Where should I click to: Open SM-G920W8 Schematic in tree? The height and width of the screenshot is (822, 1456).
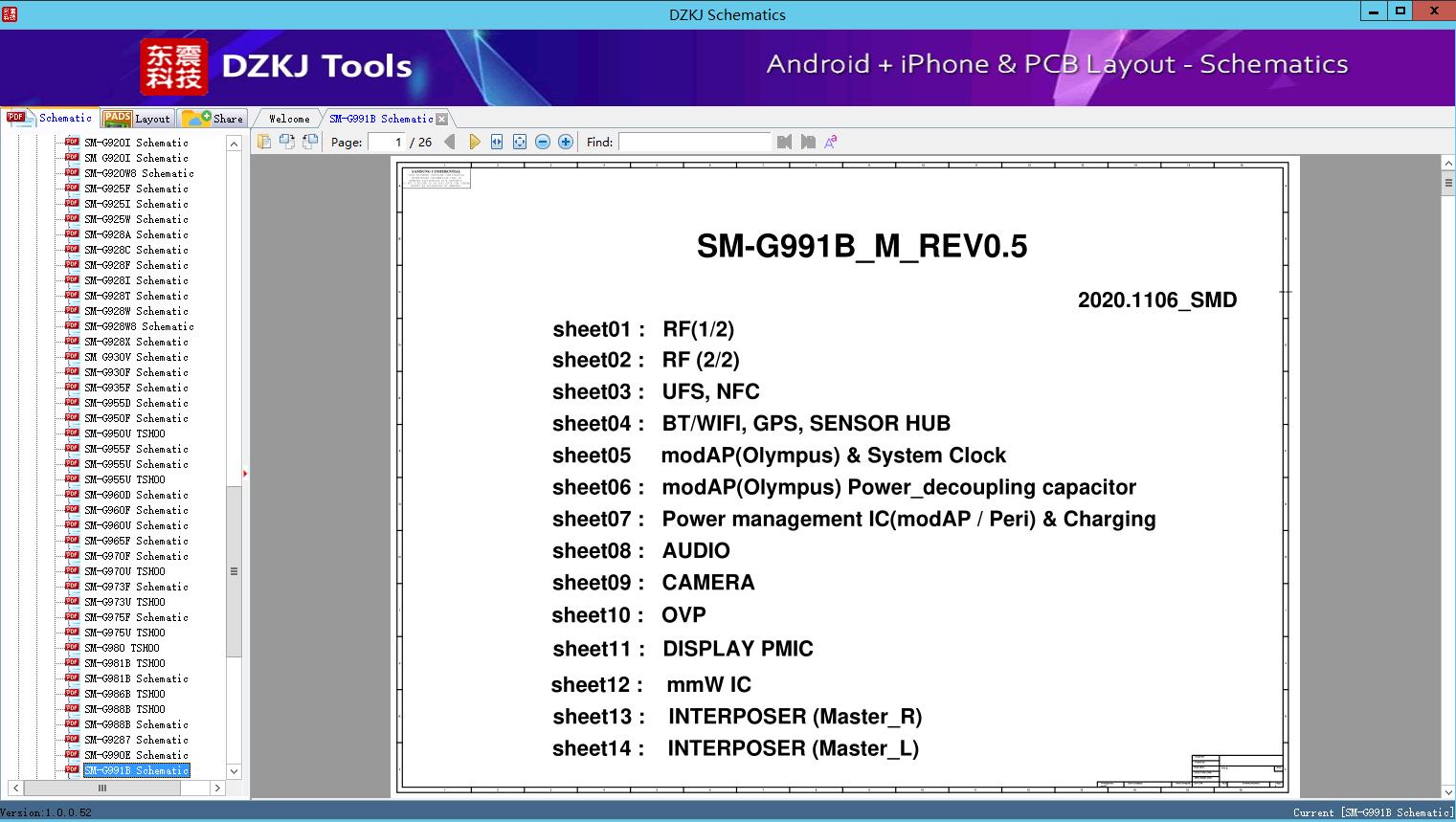[x=139, y=173]
